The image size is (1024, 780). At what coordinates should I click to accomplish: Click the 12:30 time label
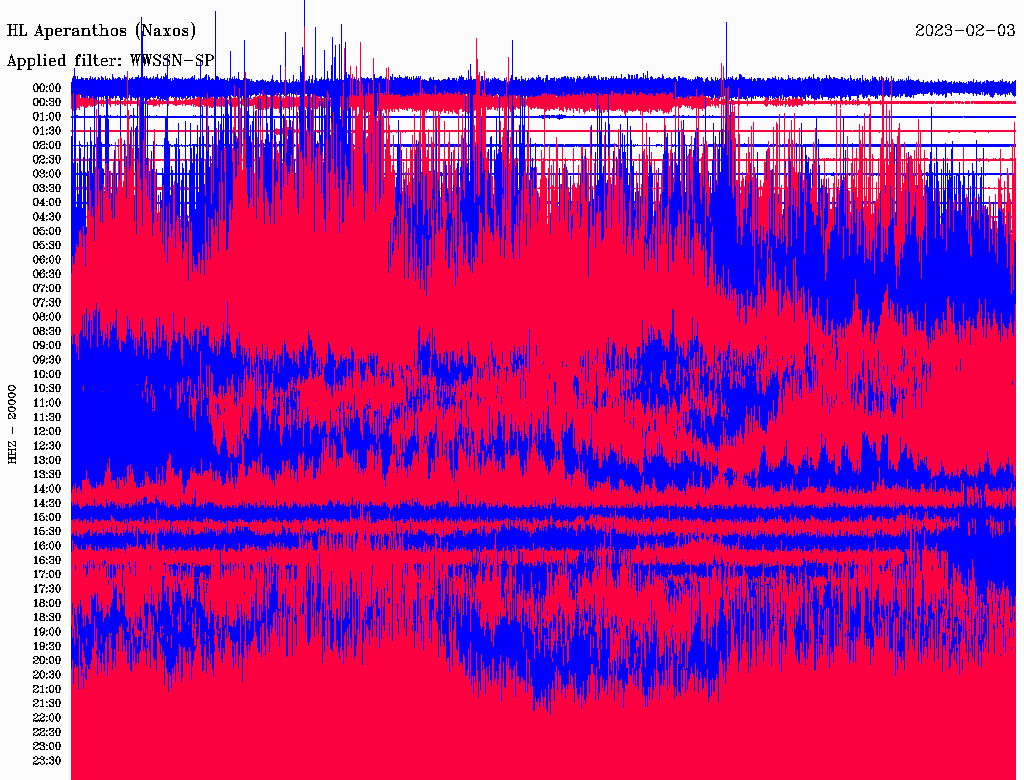point(47,446)
